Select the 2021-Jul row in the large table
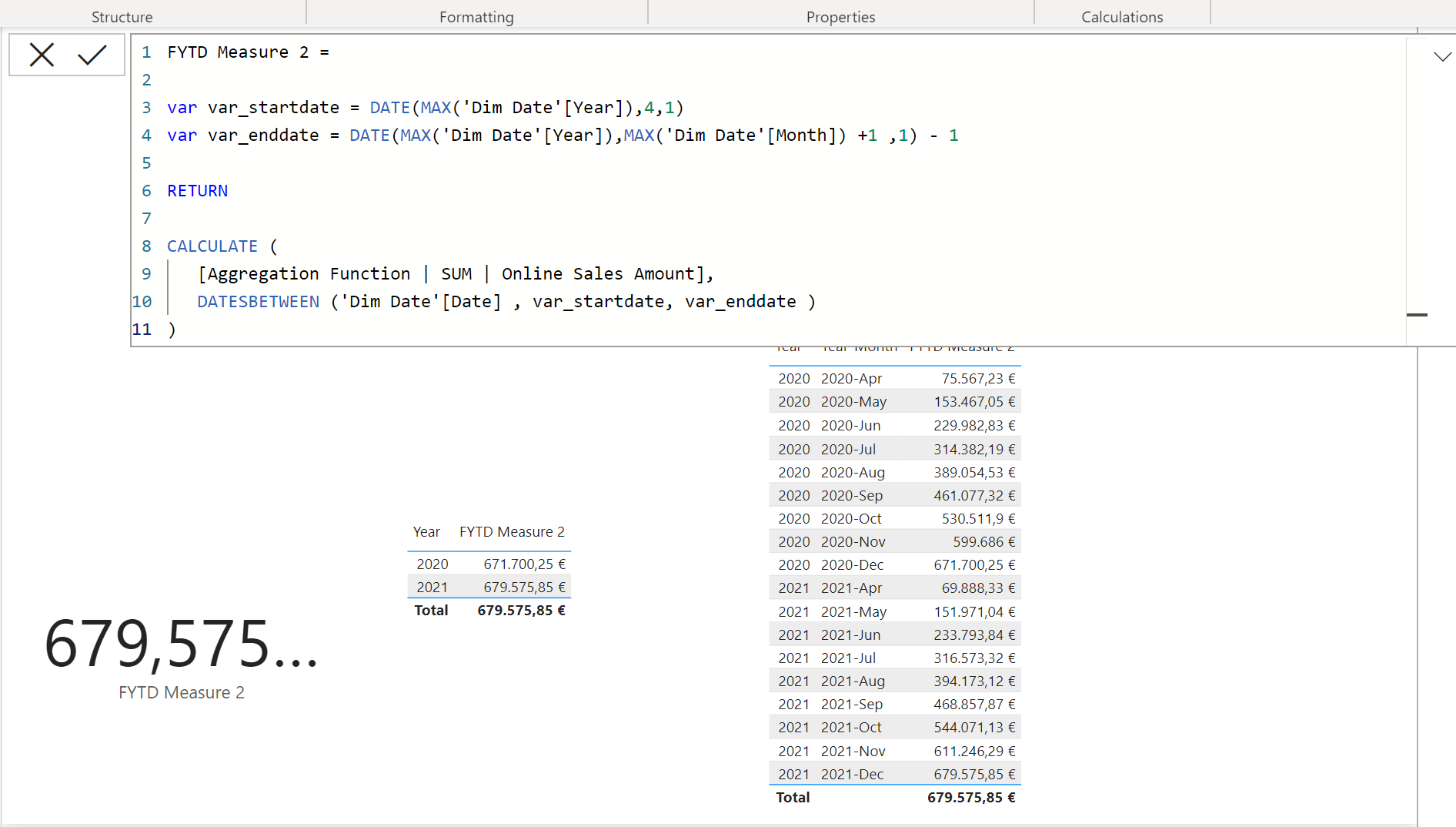The width and height of the screenshot is (1456, 827). pos(895,658)
